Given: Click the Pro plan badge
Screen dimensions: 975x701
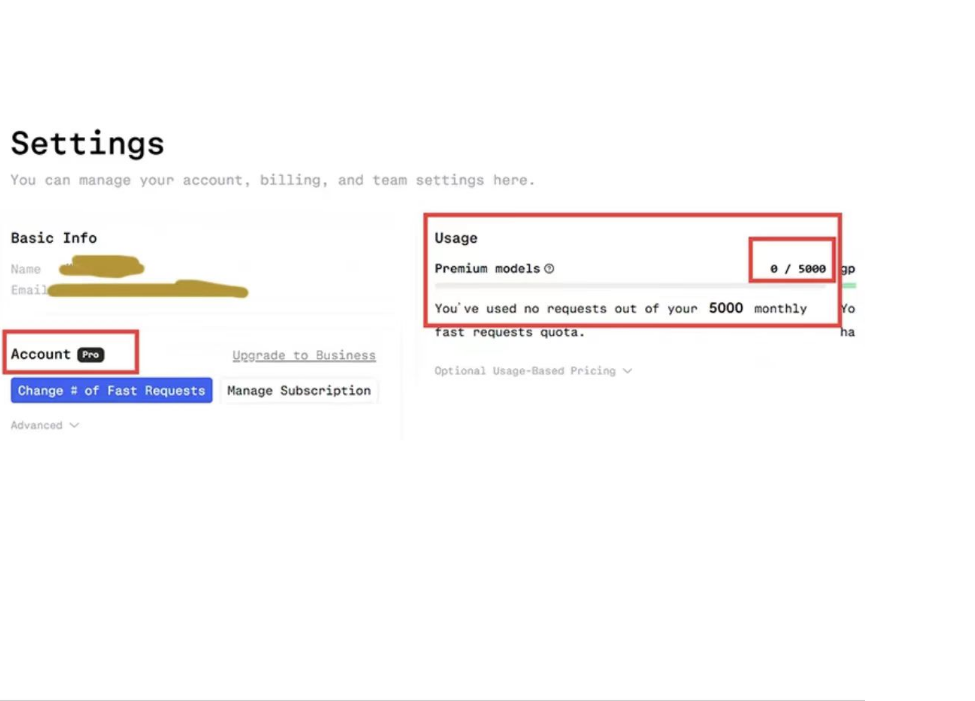Looking at the screenshot, I should [91, 355].
